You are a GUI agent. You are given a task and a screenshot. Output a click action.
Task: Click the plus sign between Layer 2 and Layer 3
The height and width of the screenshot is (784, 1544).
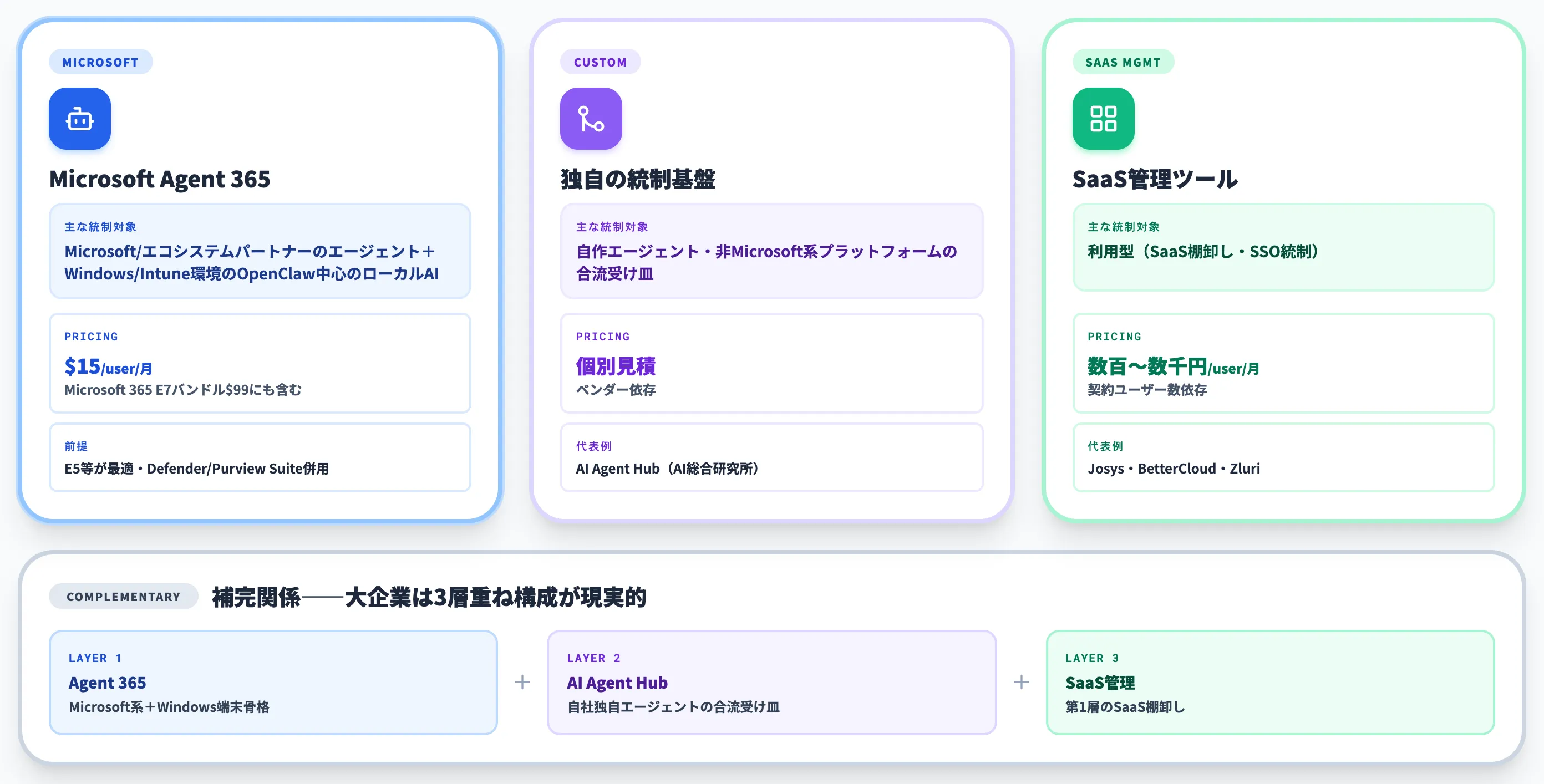pyautogui.click(x=1022, y=682)
